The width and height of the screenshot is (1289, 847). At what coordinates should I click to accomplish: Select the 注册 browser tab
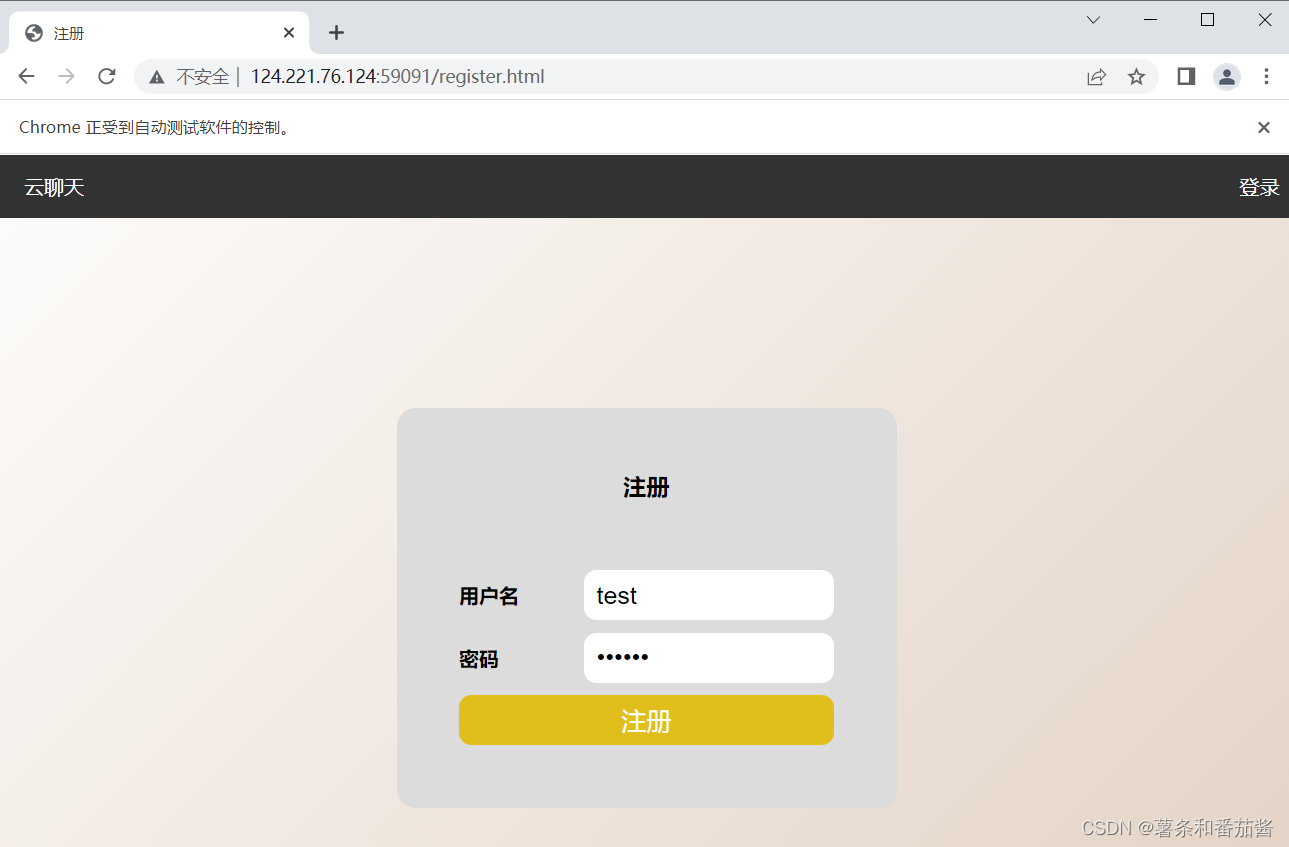point(160,33)
